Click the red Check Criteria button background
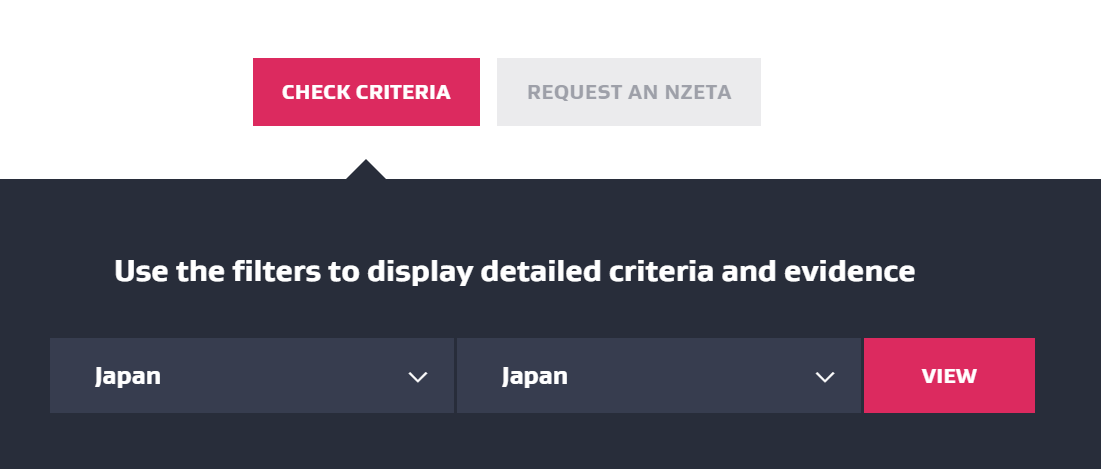This screenshot has height=469, width=1101. pyautogui.click(x=366, y=113)
